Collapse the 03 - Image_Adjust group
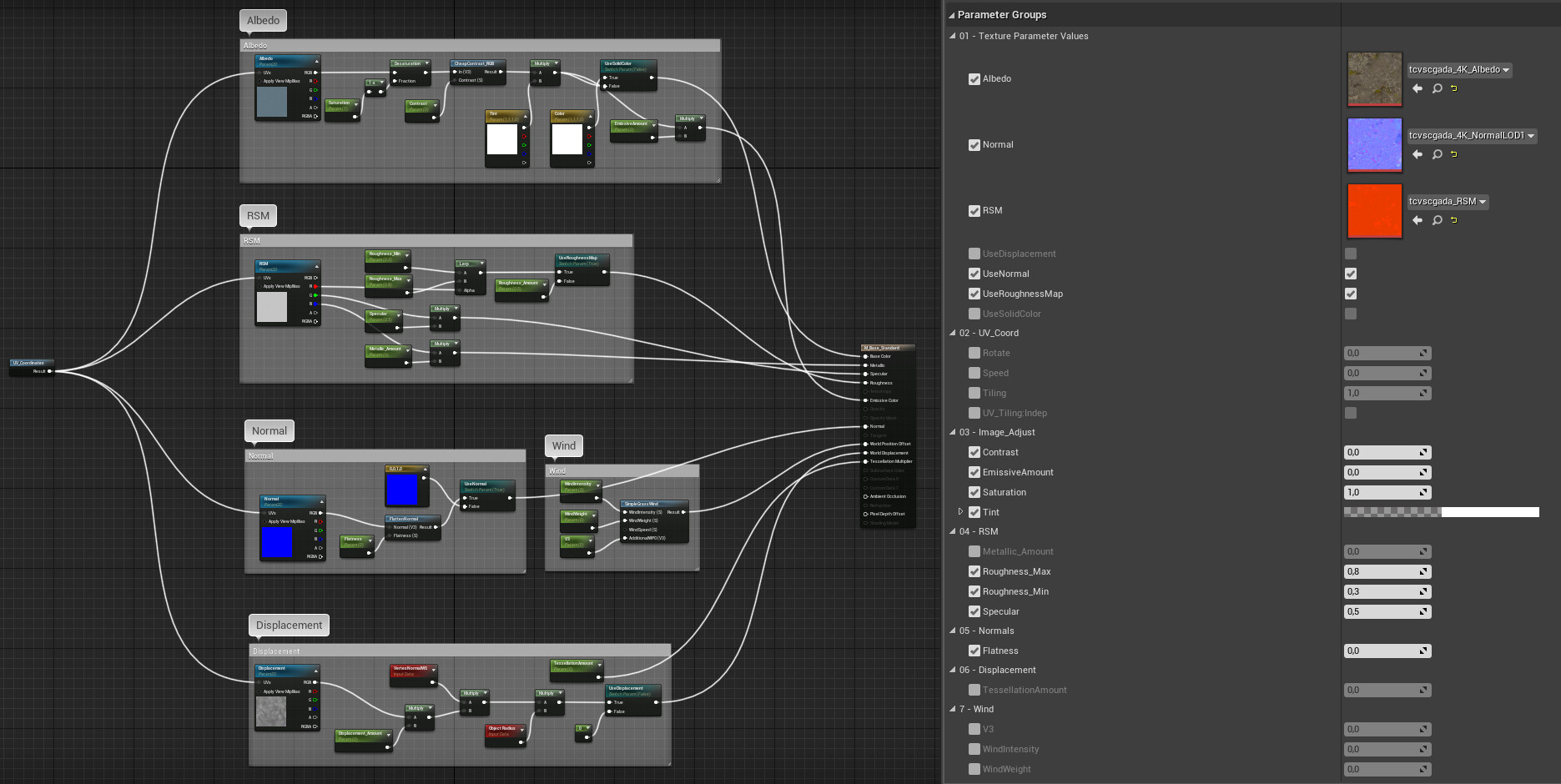Viewport: 1561px width, 784px height. [953, 432]
